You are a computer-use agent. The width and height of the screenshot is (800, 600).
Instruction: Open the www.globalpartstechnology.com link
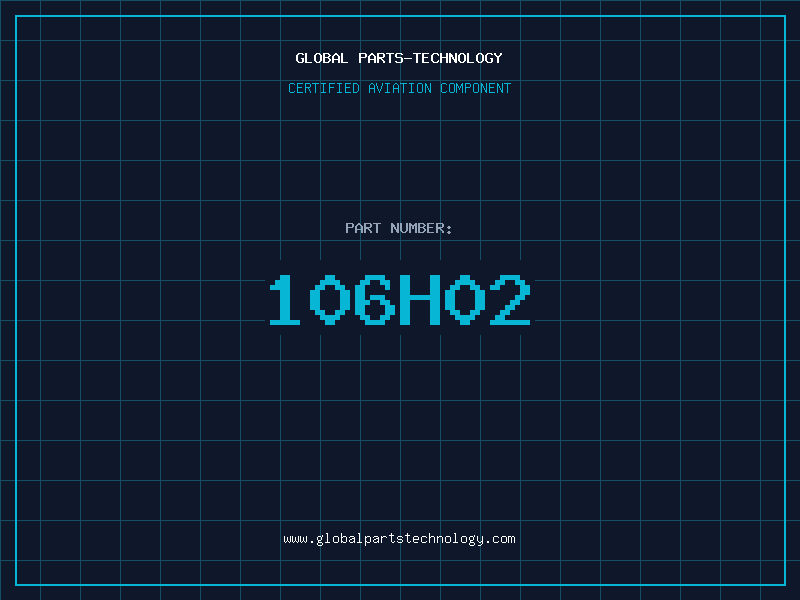click(x=399, y=539)
